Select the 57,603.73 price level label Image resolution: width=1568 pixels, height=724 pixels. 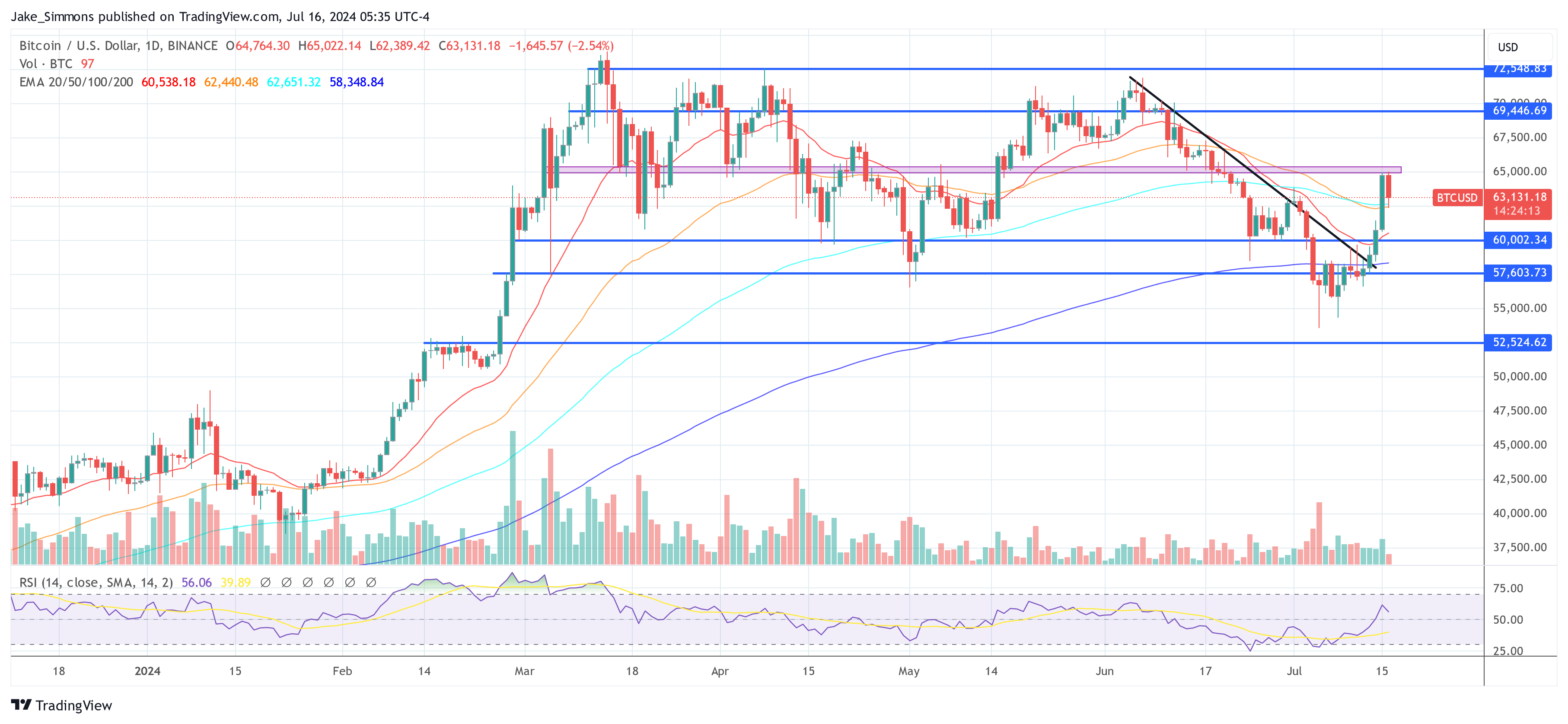[x=1519, y=273]
